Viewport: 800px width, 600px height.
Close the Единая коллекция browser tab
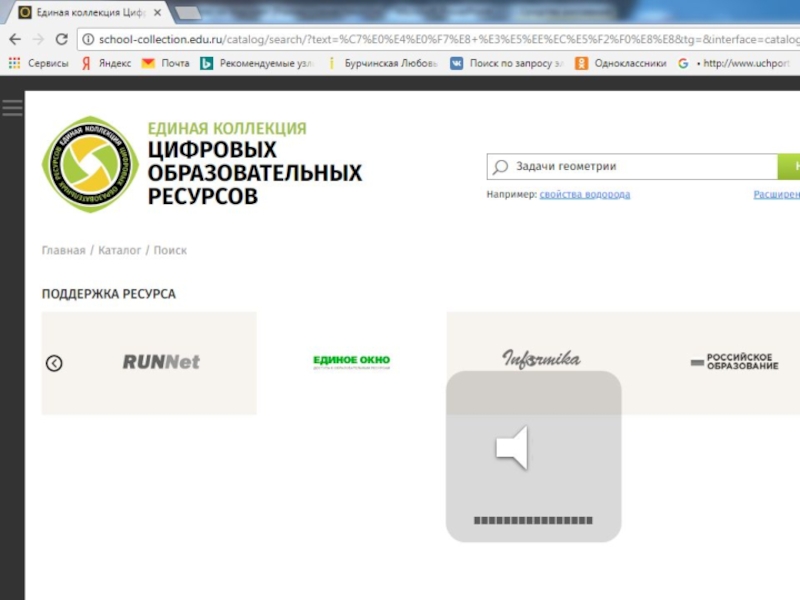[x=158, y=12]
